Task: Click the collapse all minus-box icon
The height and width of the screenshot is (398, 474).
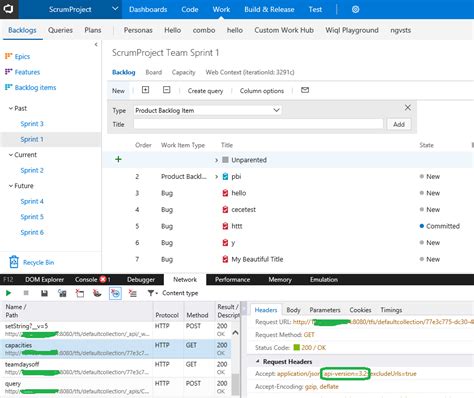Action: coord(167,90)
